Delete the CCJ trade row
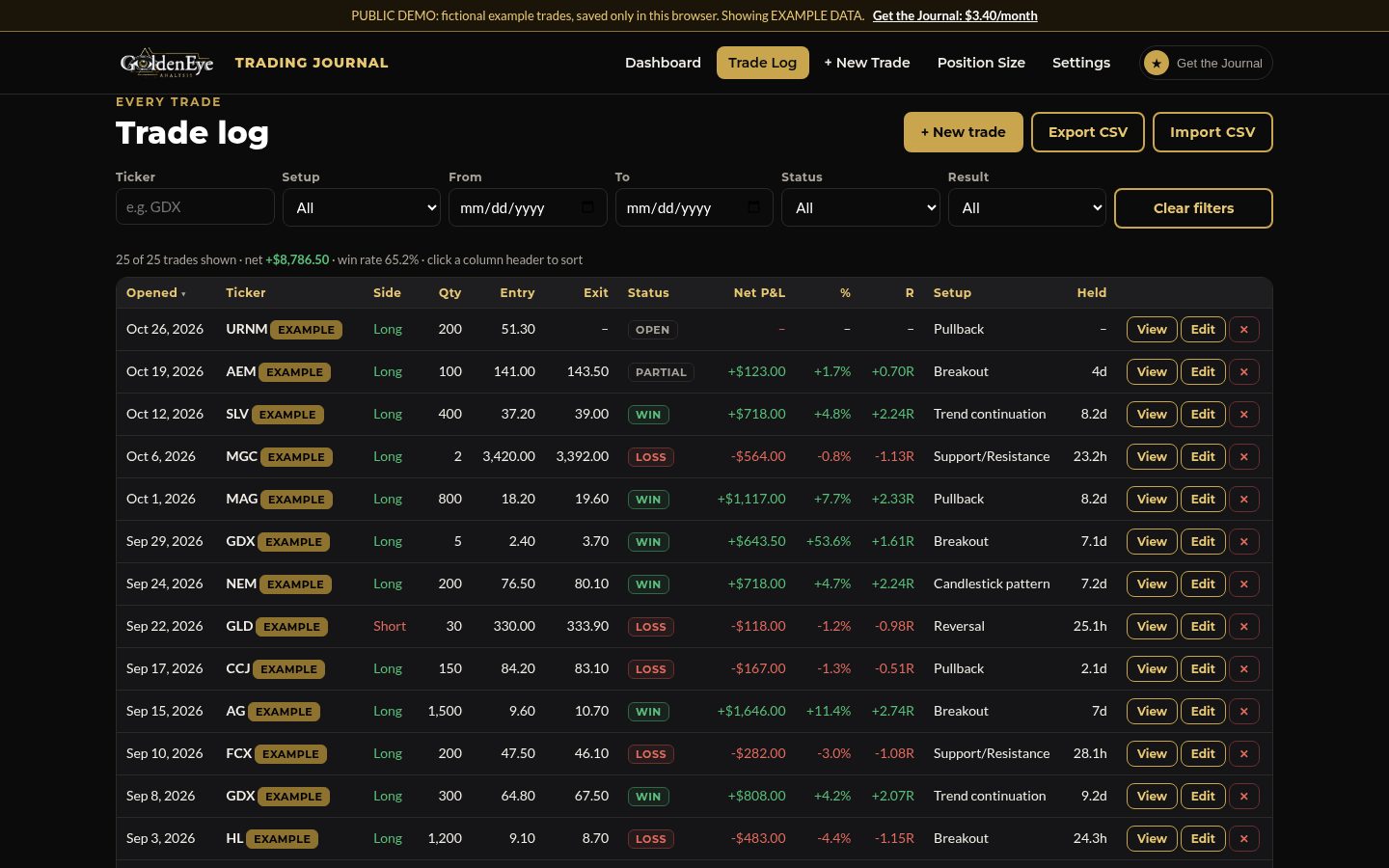 pos(1244,669)
